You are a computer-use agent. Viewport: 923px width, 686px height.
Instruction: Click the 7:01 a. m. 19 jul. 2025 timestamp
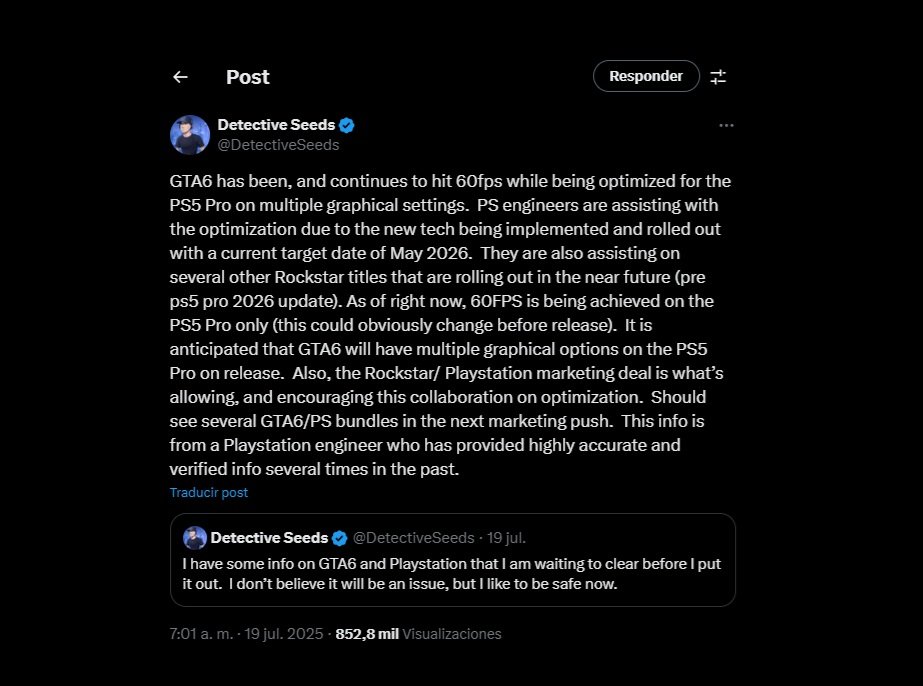point(246,634)
